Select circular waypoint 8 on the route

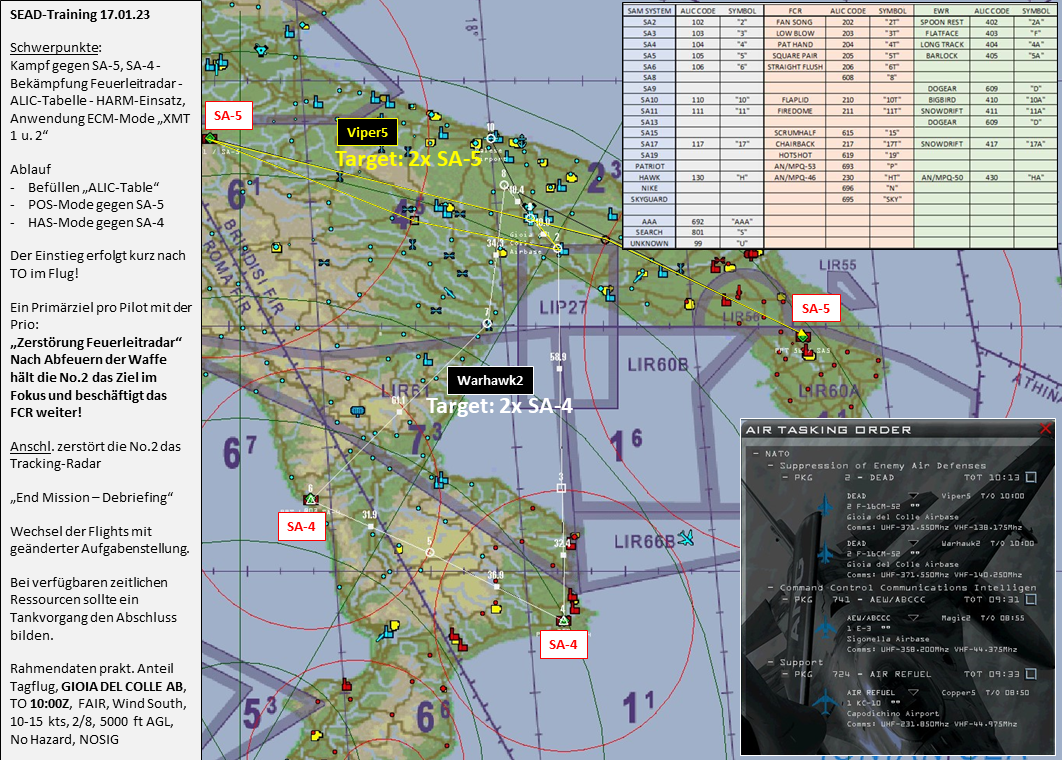coord(504,185)
